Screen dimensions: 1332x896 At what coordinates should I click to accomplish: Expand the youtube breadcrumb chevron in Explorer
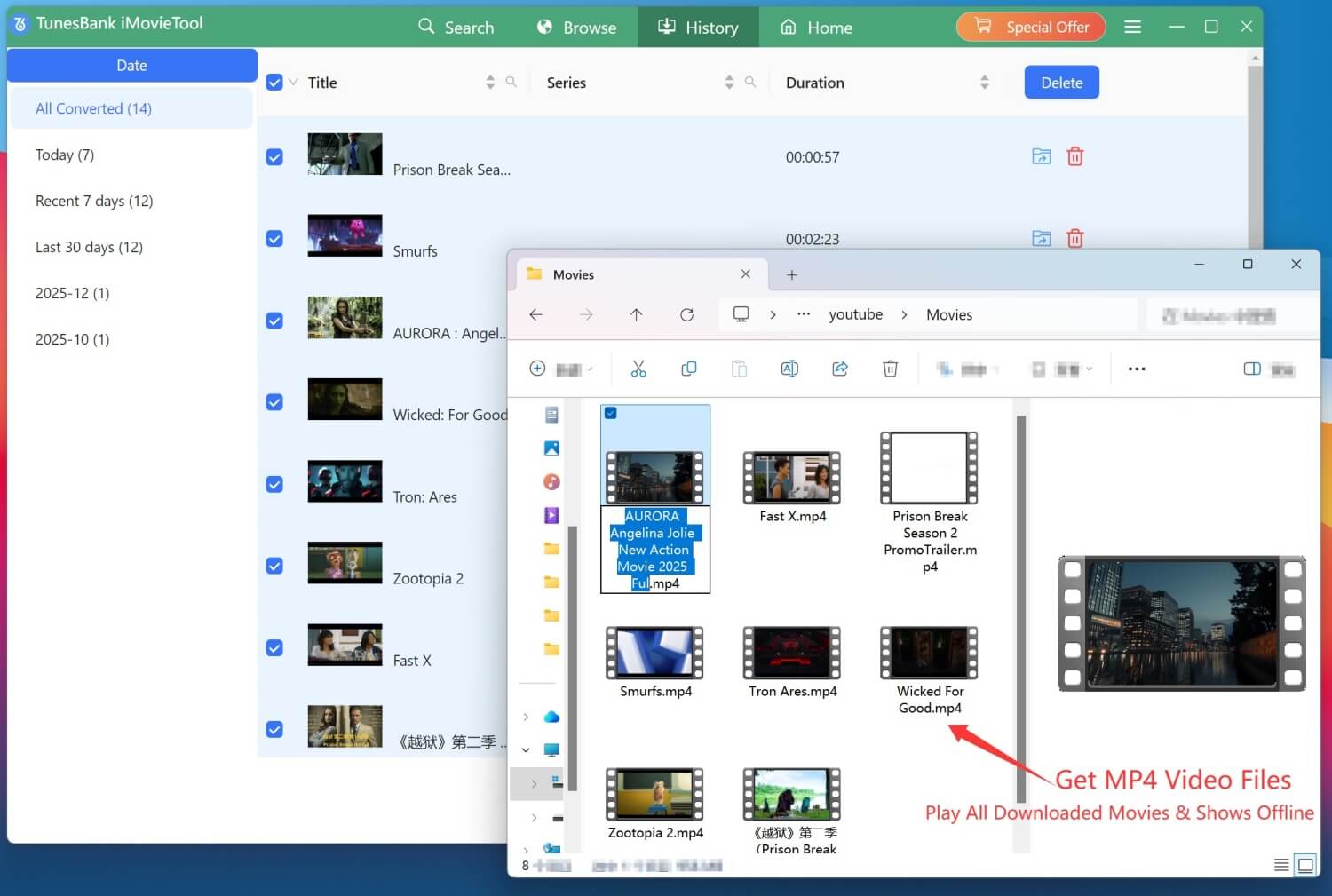click(x=904, y=314)
